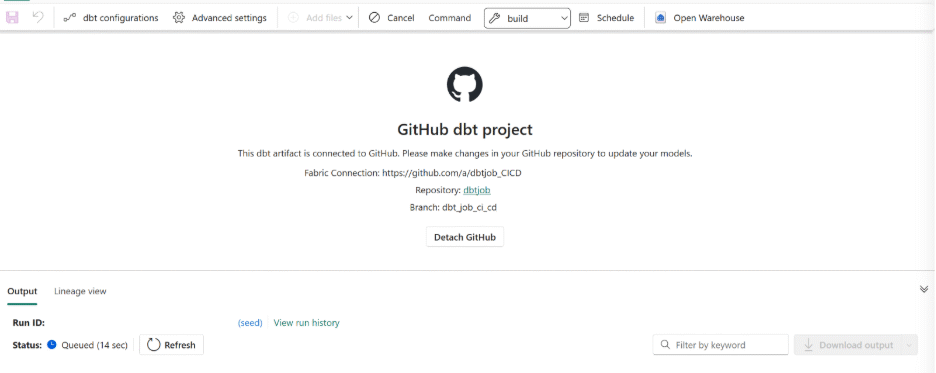936x373 pixels.
Task: Click the GitHub dbt project heading
Action: [x=465, y=130]
